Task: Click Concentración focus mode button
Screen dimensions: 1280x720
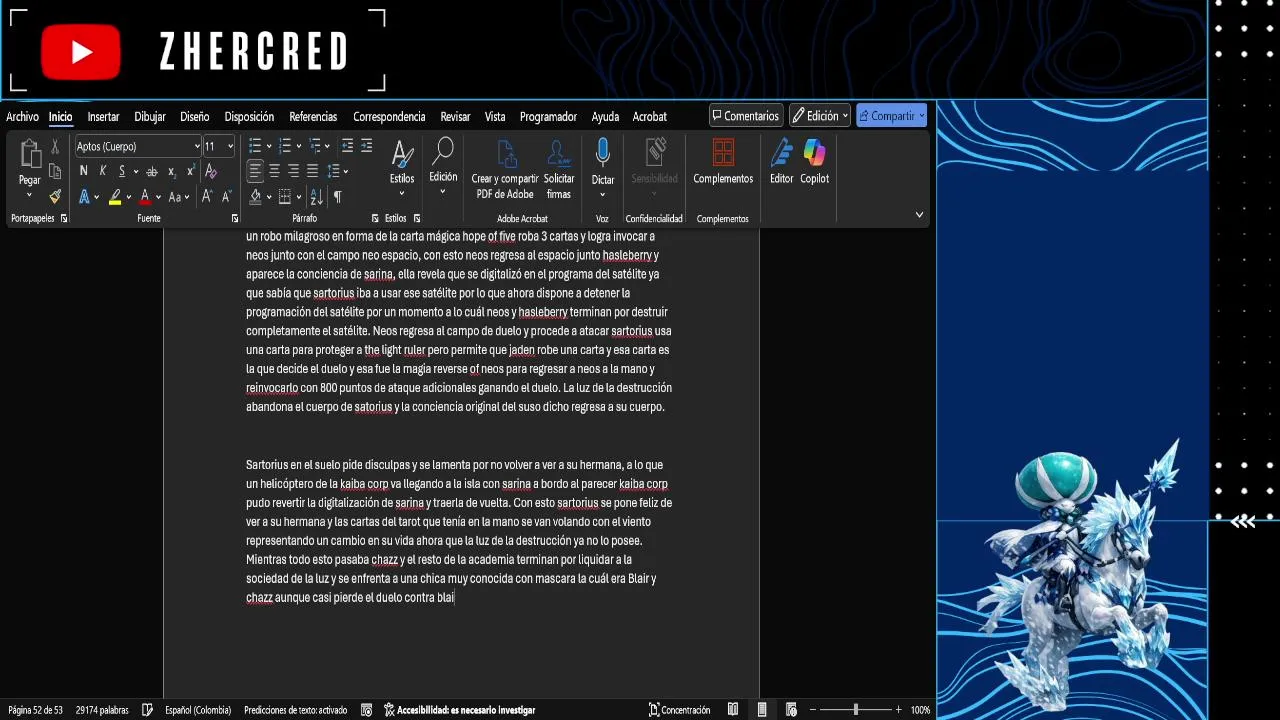Action: point(679,710)
